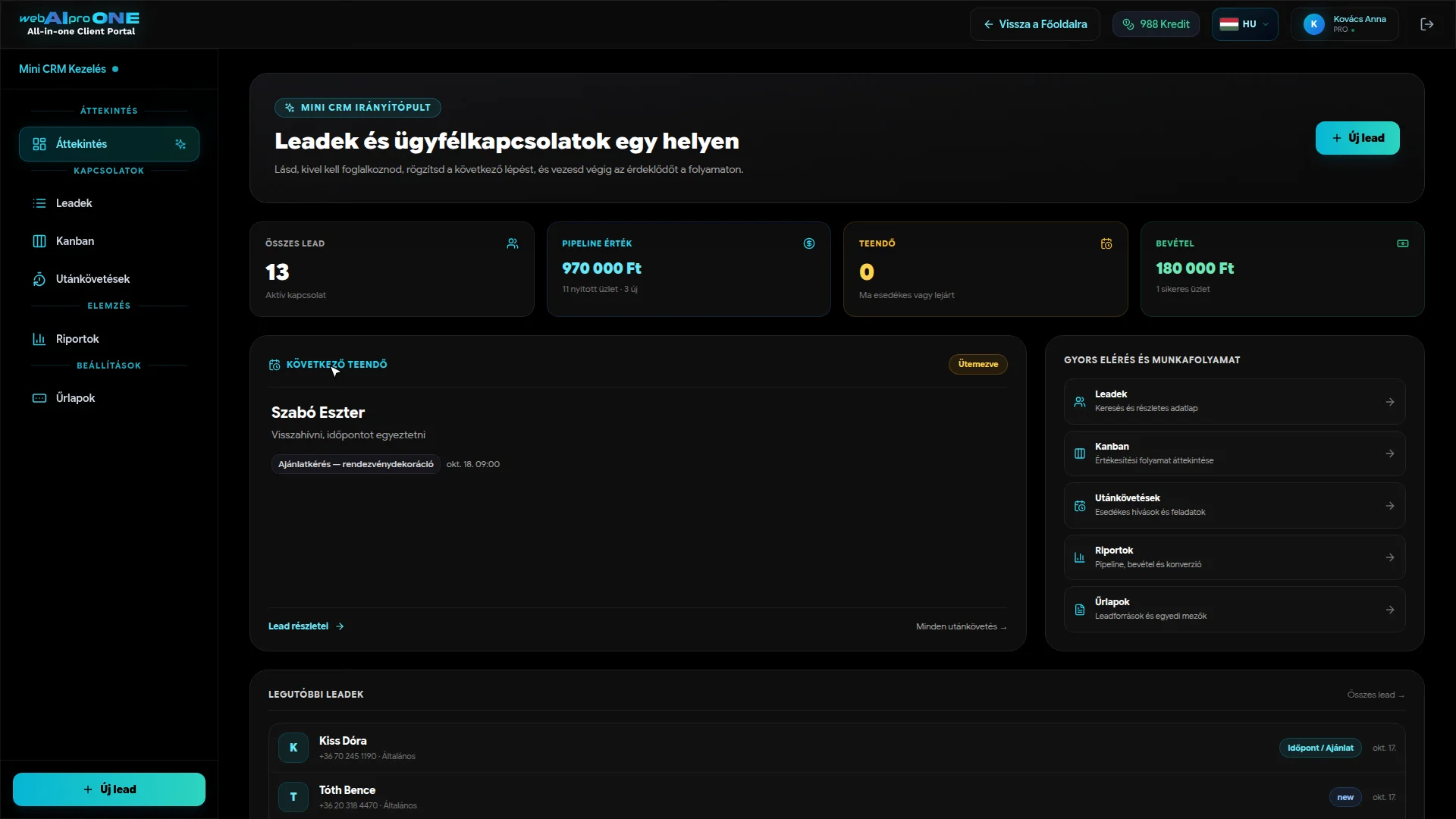Open the Utánkövetések quick-access card
1456x819 pixels.
(1235, 506)
